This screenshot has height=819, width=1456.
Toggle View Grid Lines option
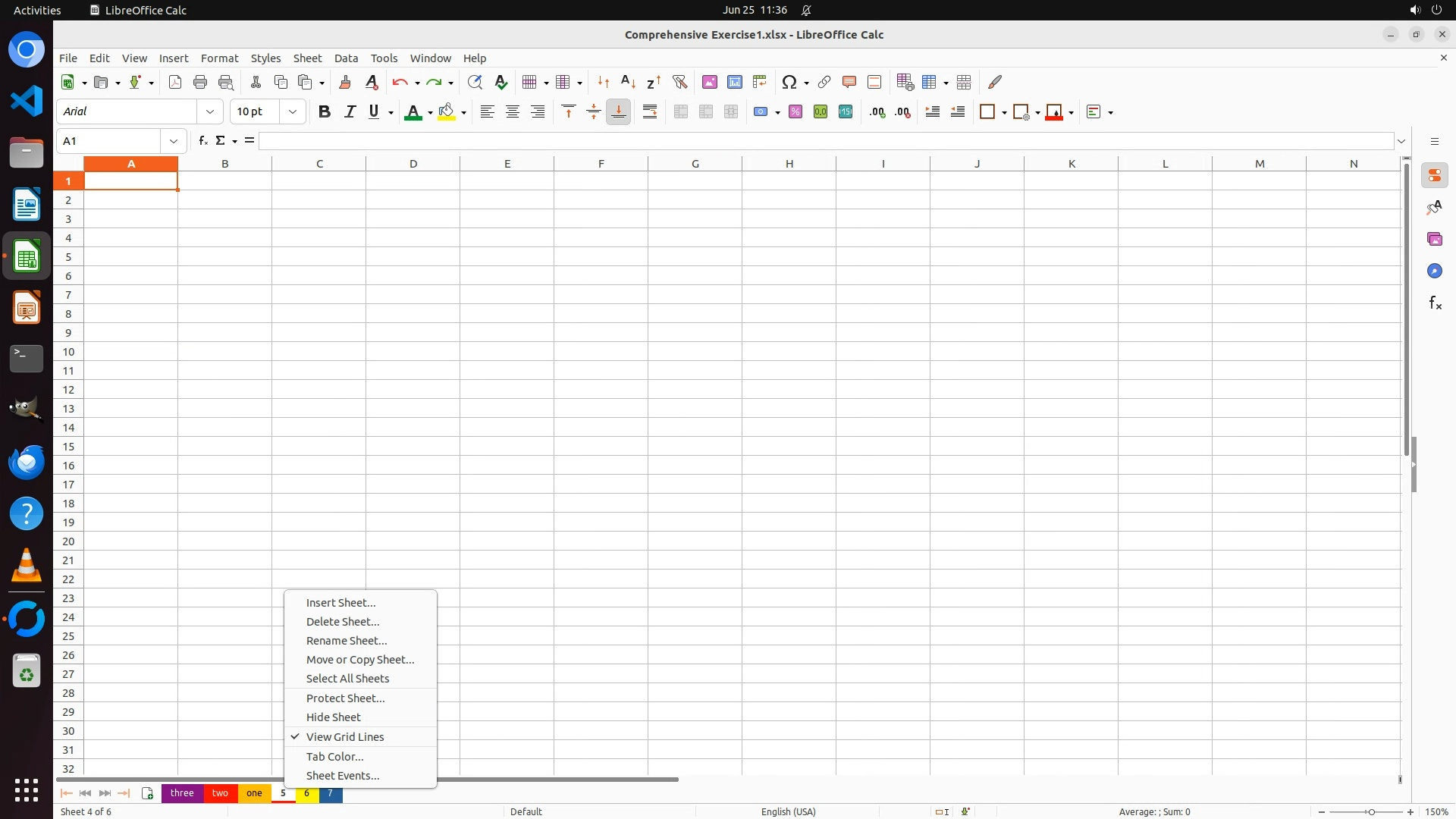(345, 737)
